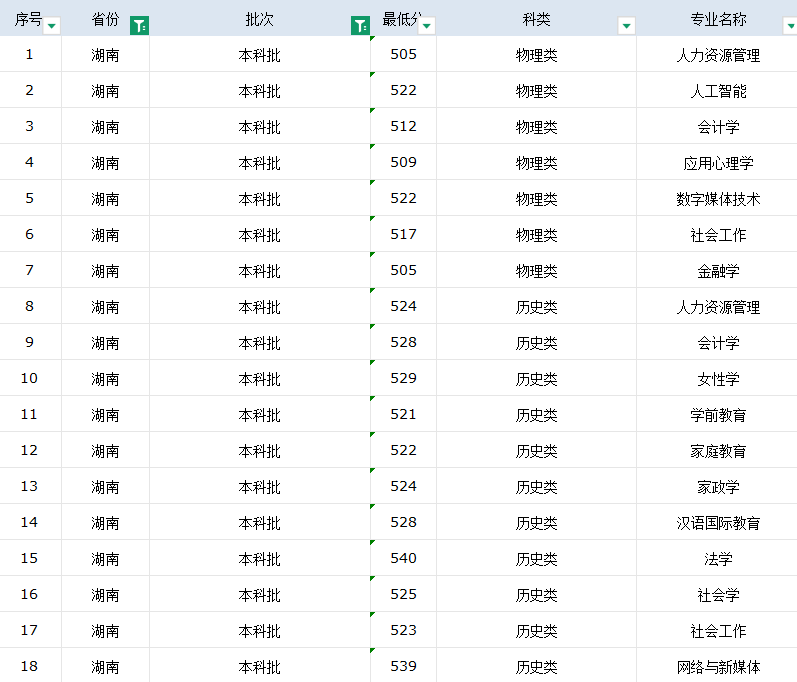Select 家政学 major cell
The width and height of the screenshot is (797, 682).
click(x=717, y=486)
